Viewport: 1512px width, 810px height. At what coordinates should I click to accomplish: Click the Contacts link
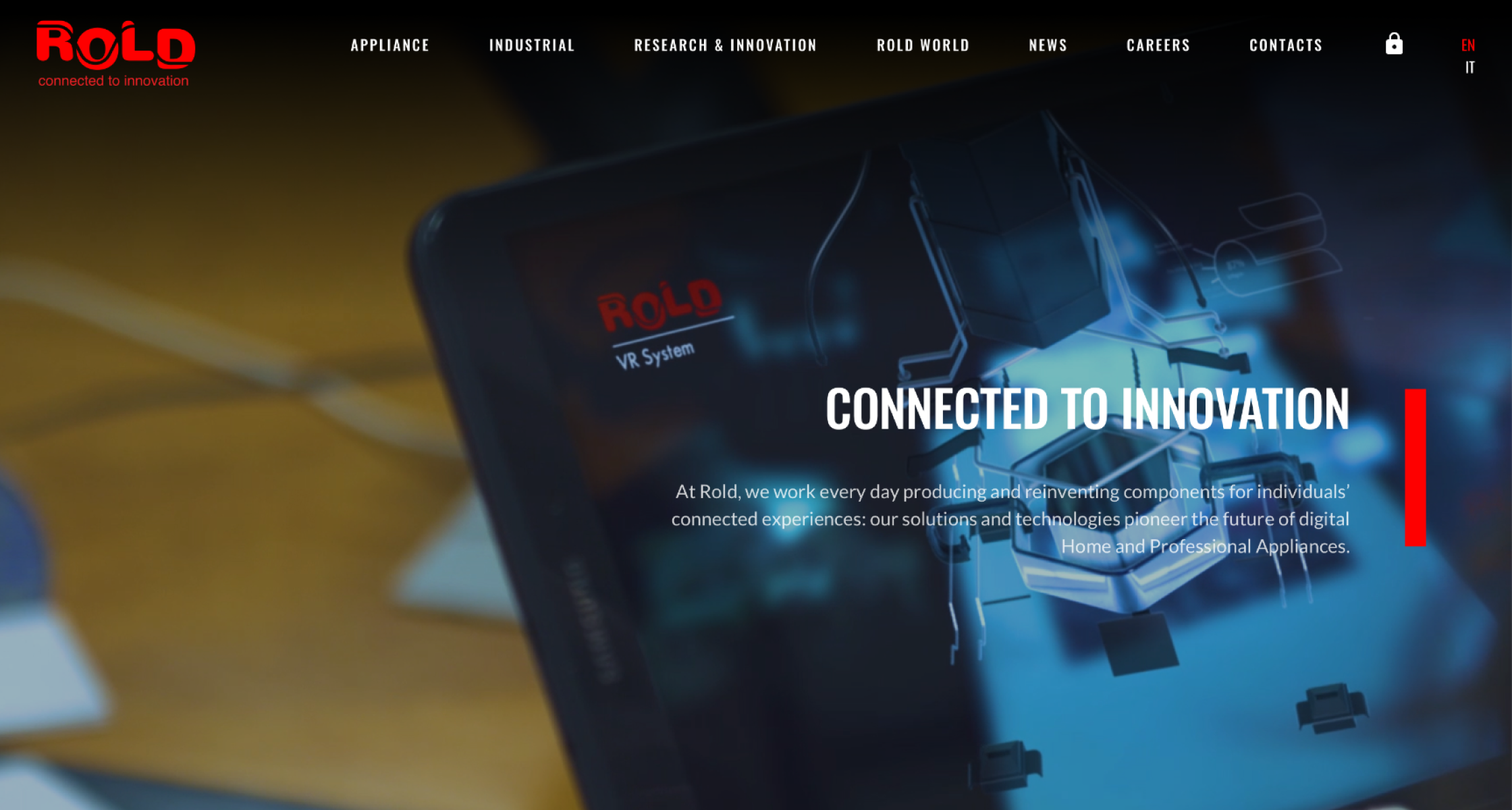pyautogui.click(x=1284, y=44)
